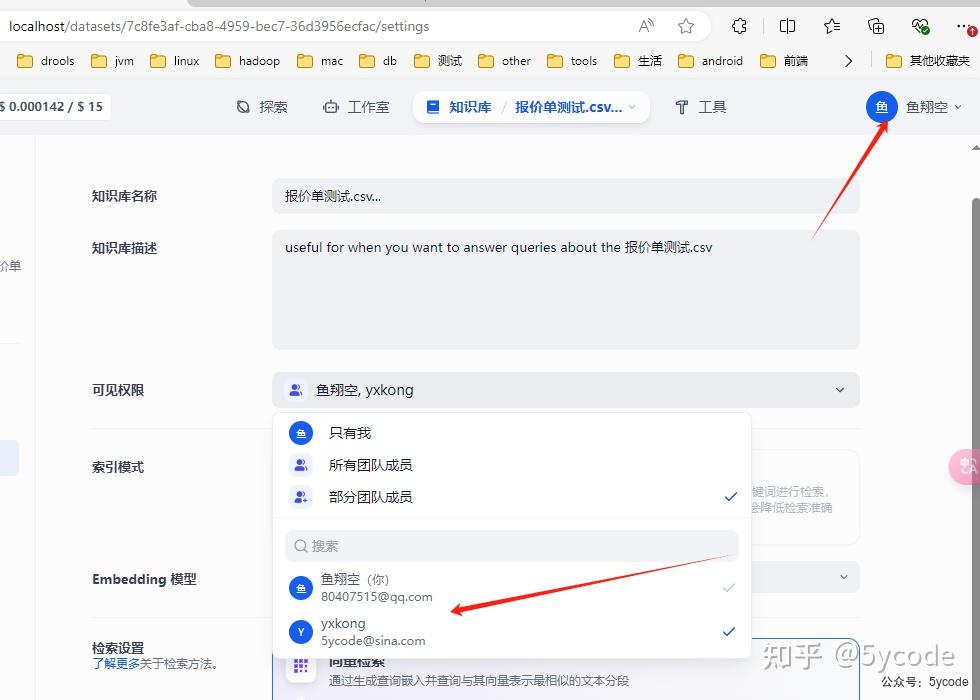
Task: Click the 鱼 user avatar in header
Action: (881, 107)
